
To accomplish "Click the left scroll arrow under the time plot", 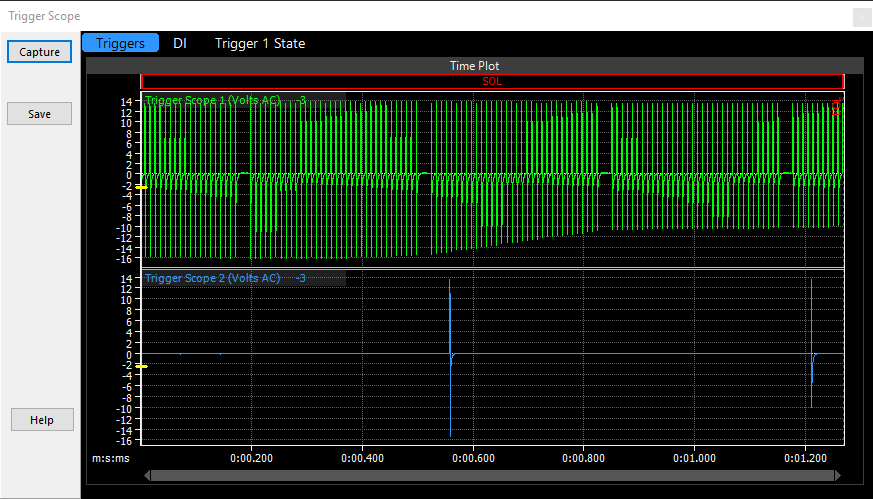I will click(x=150, y=476).
